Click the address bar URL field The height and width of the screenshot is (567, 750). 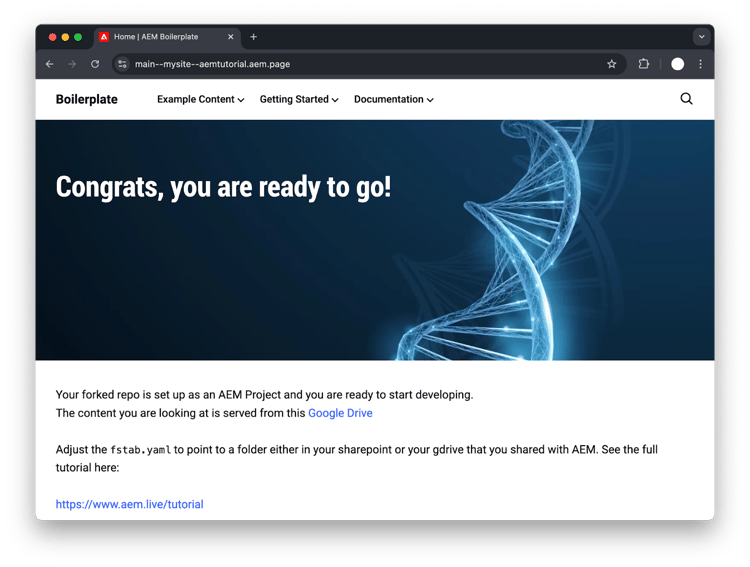(x=368, y=64)
